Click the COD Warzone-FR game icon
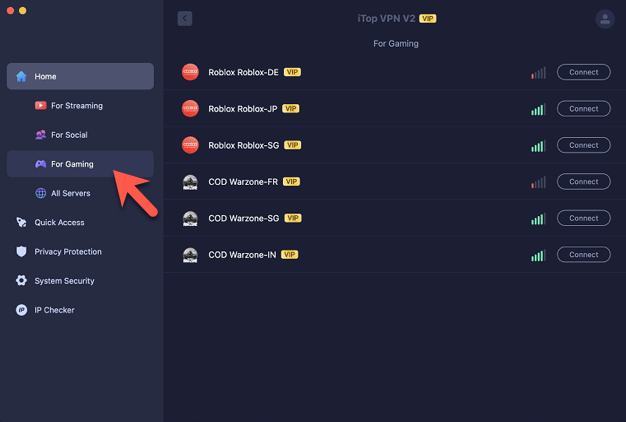 pos(190,182)
